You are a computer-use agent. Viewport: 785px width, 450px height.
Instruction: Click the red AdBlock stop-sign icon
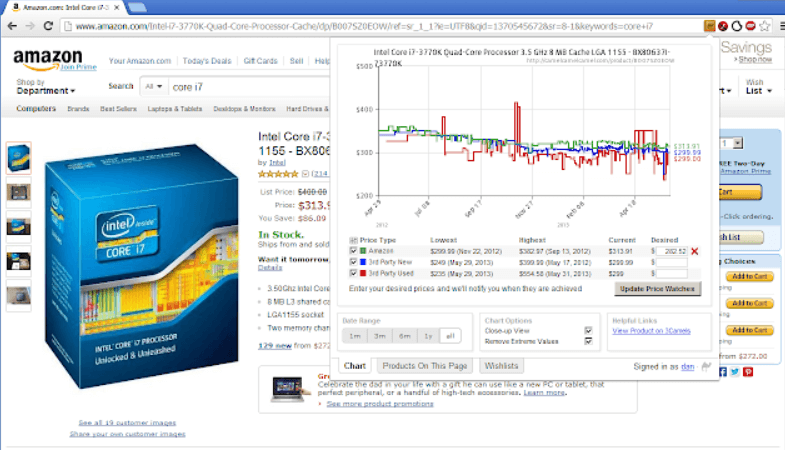coord(750,26)
